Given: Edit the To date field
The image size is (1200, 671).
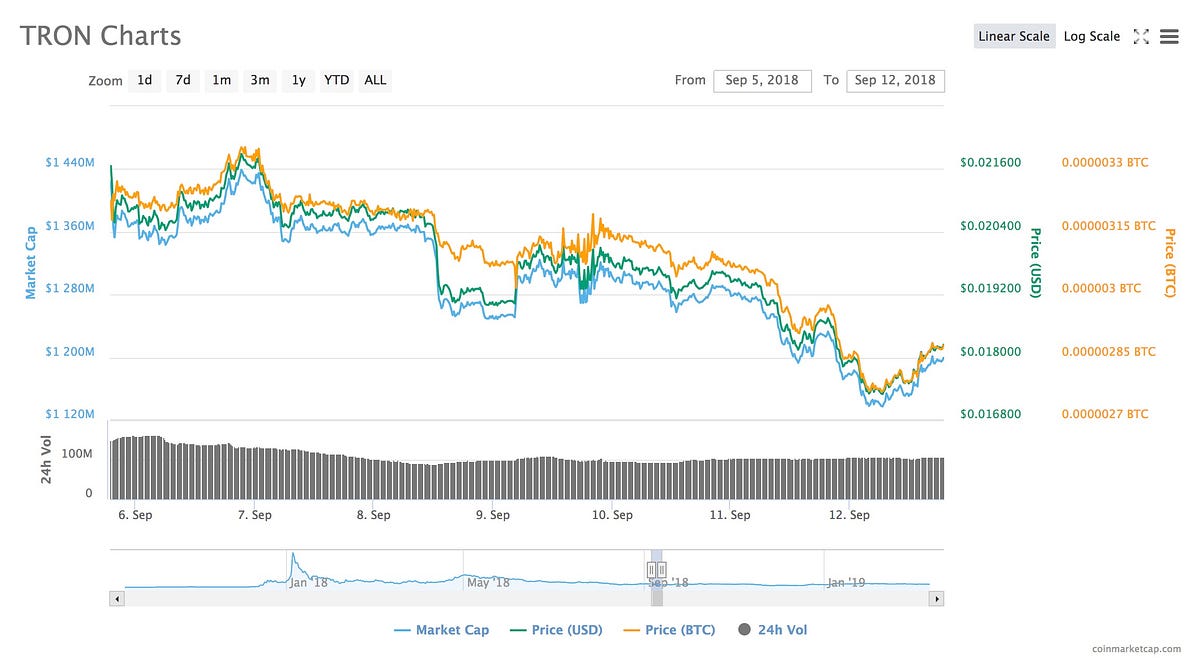Looking at the screenshot, I should 895,80.
